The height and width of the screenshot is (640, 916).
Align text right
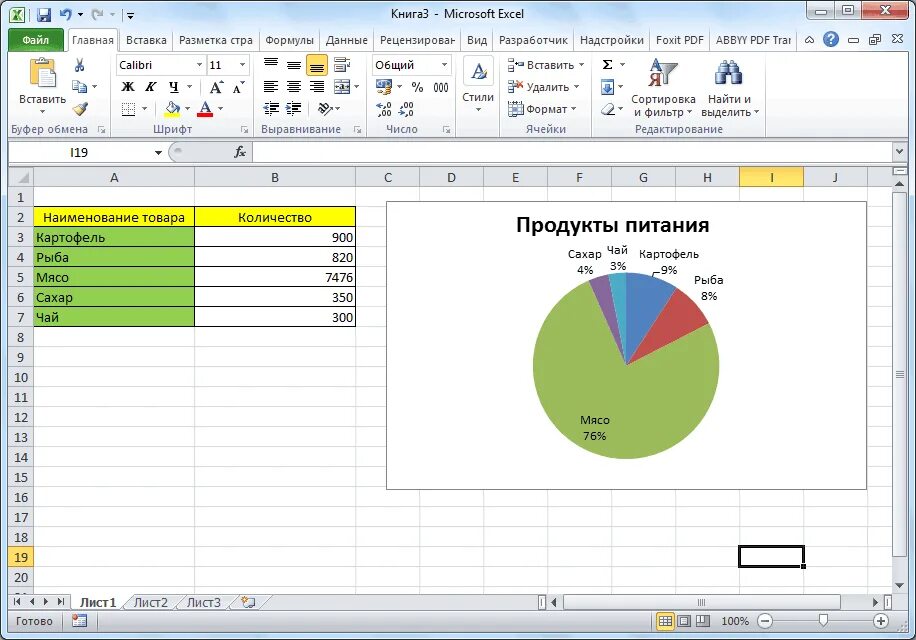(317, 87)
